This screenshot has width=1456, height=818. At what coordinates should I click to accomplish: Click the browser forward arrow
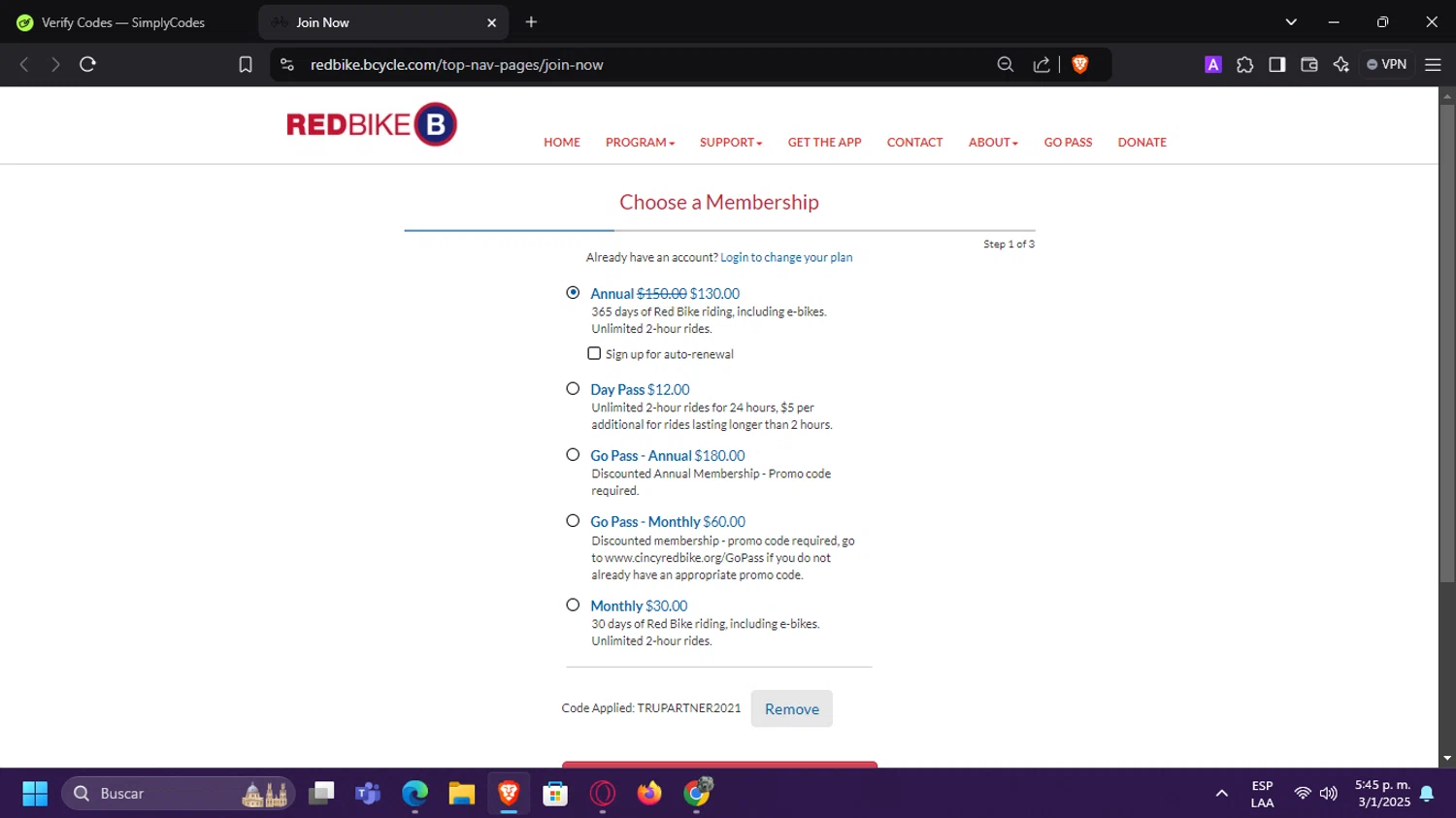[55, 64]
